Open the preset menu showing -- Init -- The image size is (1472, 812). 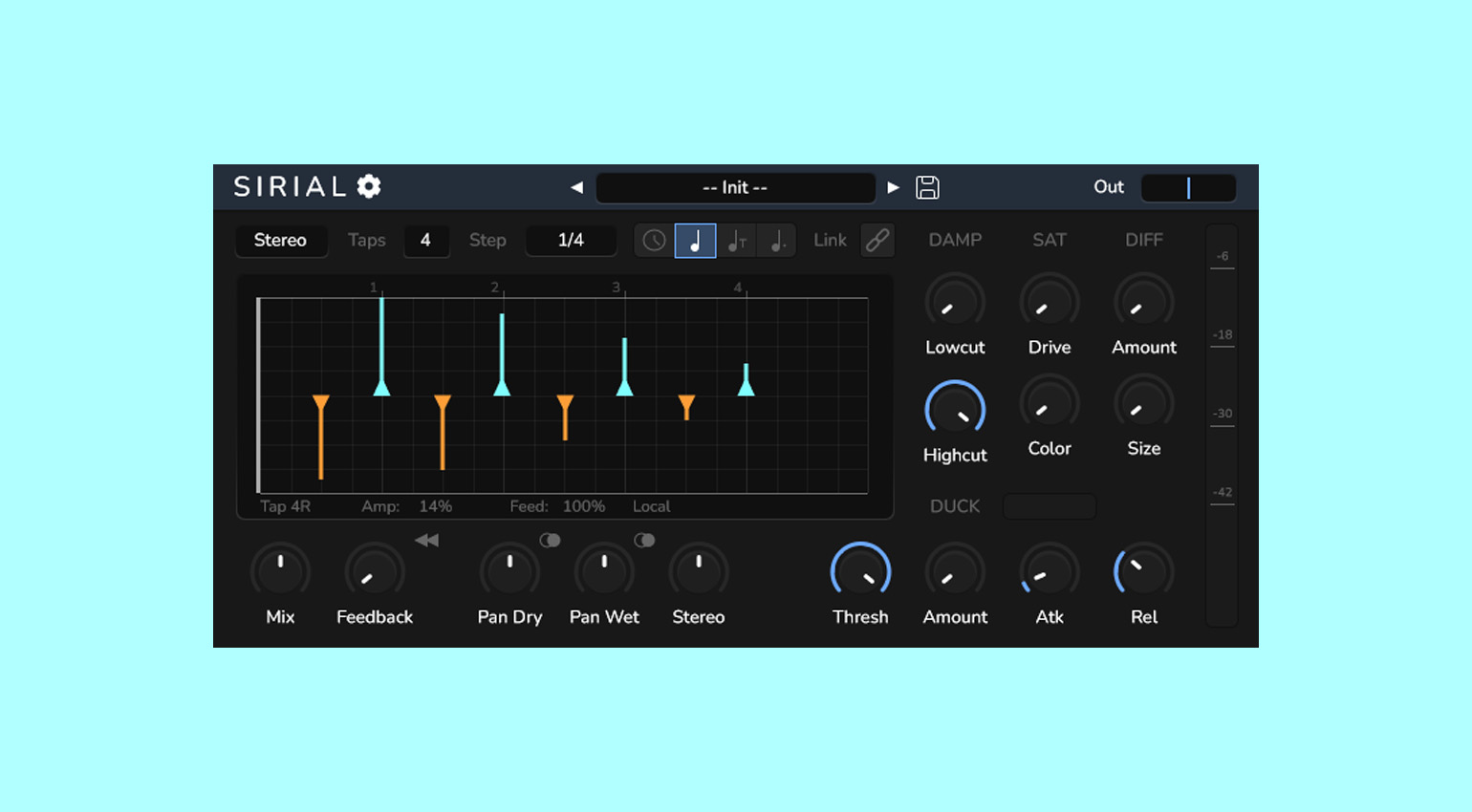pos(735,188)
